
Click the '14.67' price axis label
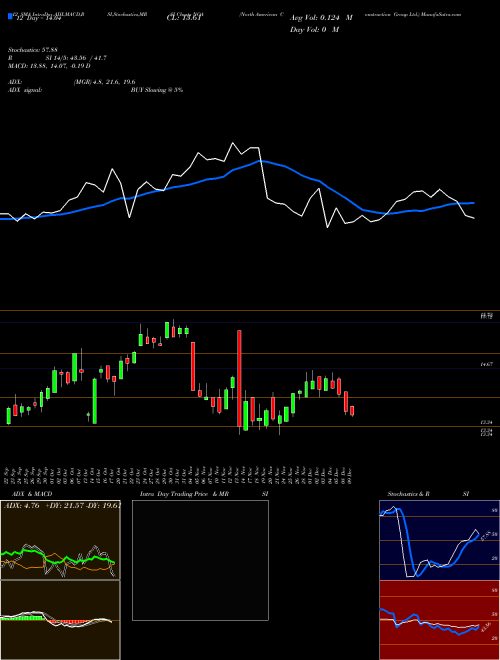tap(487, 365)
